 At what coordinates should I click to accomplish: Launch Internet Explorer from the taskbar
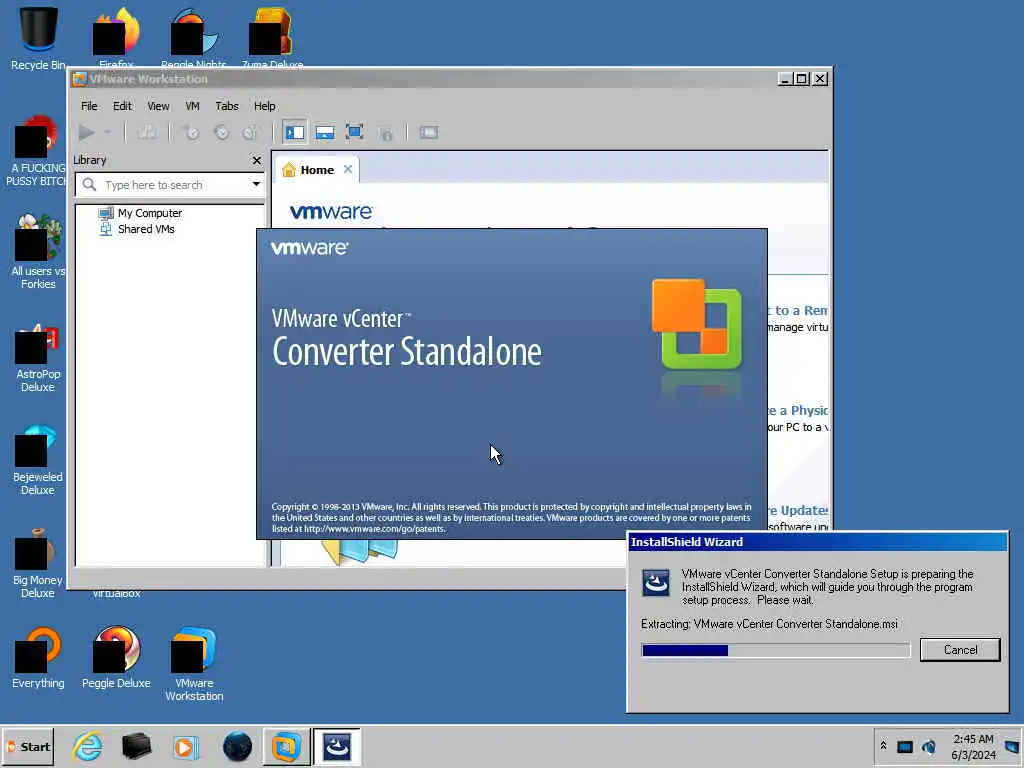(x=88, y=746)
